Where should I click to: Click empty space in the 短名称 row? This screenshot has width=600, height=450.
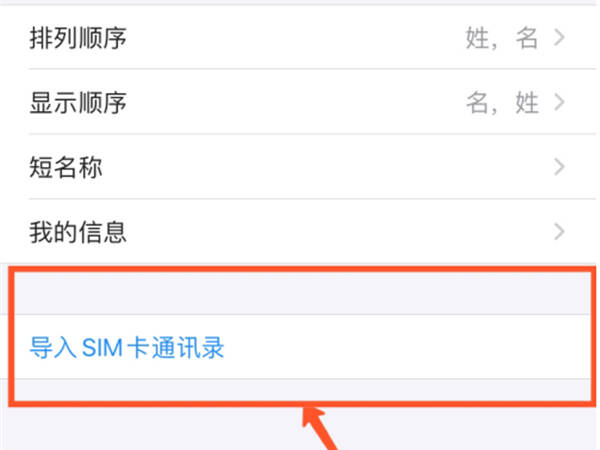325,167
